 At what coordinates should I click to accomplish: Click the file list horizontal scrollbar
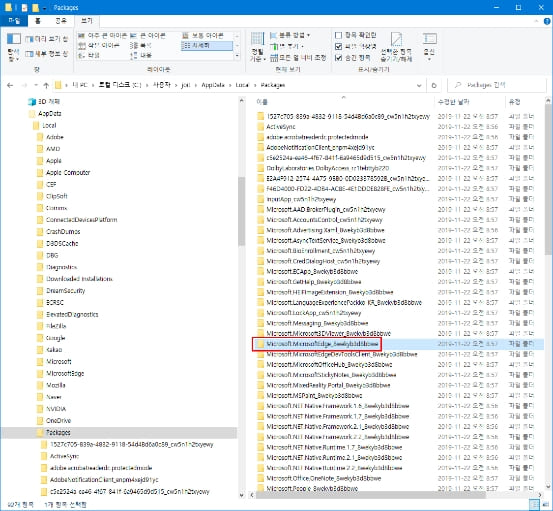coord(370,495)
